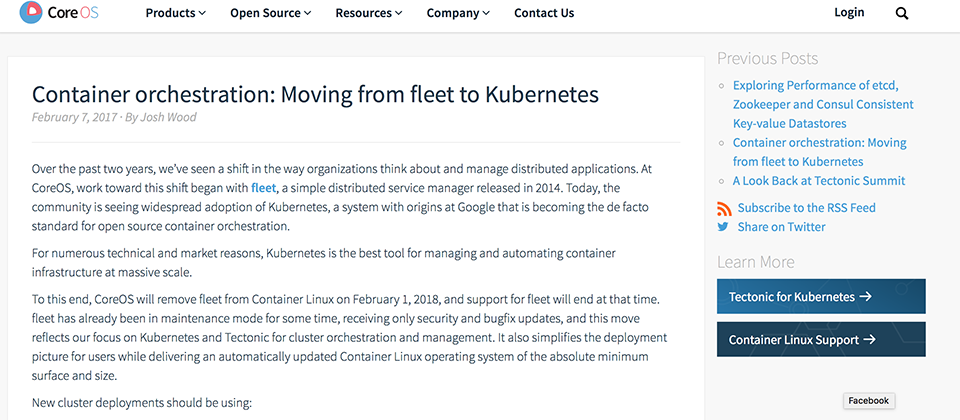
Task: Go to Contact Us page
Action: point(544,13)
